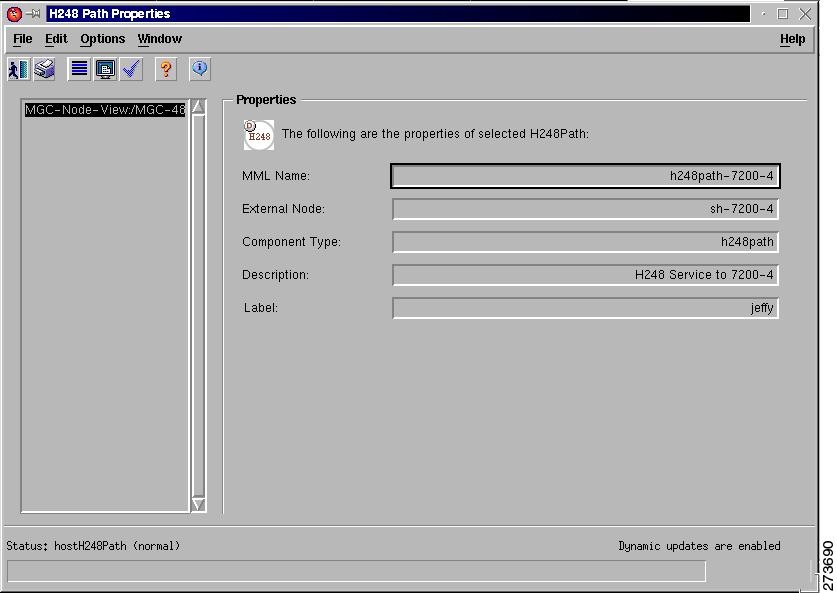837x593 pixels.
Task: Open toolbar help via question mark icon
Action: [166, 69]
